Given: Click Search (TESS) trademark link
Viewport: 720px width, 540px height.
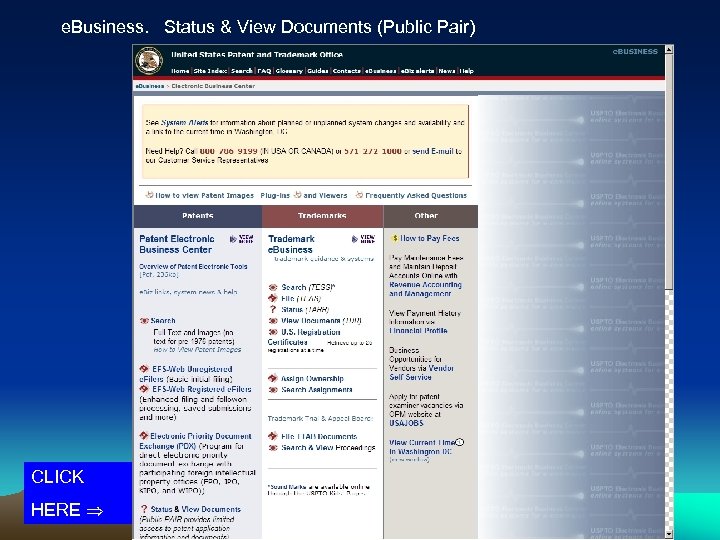Looking at the screenshot, I should (x=308, y=287).
